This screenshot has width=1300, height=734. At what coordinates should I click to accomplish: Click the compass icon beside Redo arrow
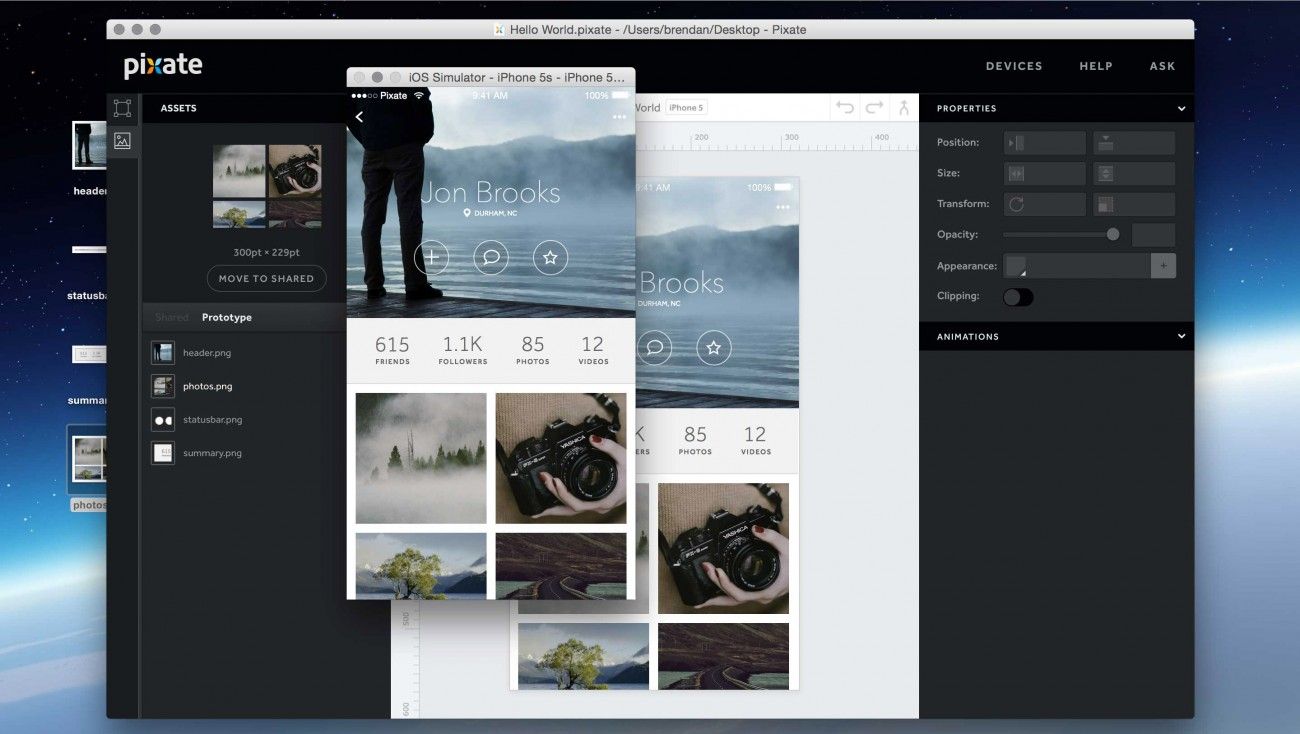tap(903, 108)
